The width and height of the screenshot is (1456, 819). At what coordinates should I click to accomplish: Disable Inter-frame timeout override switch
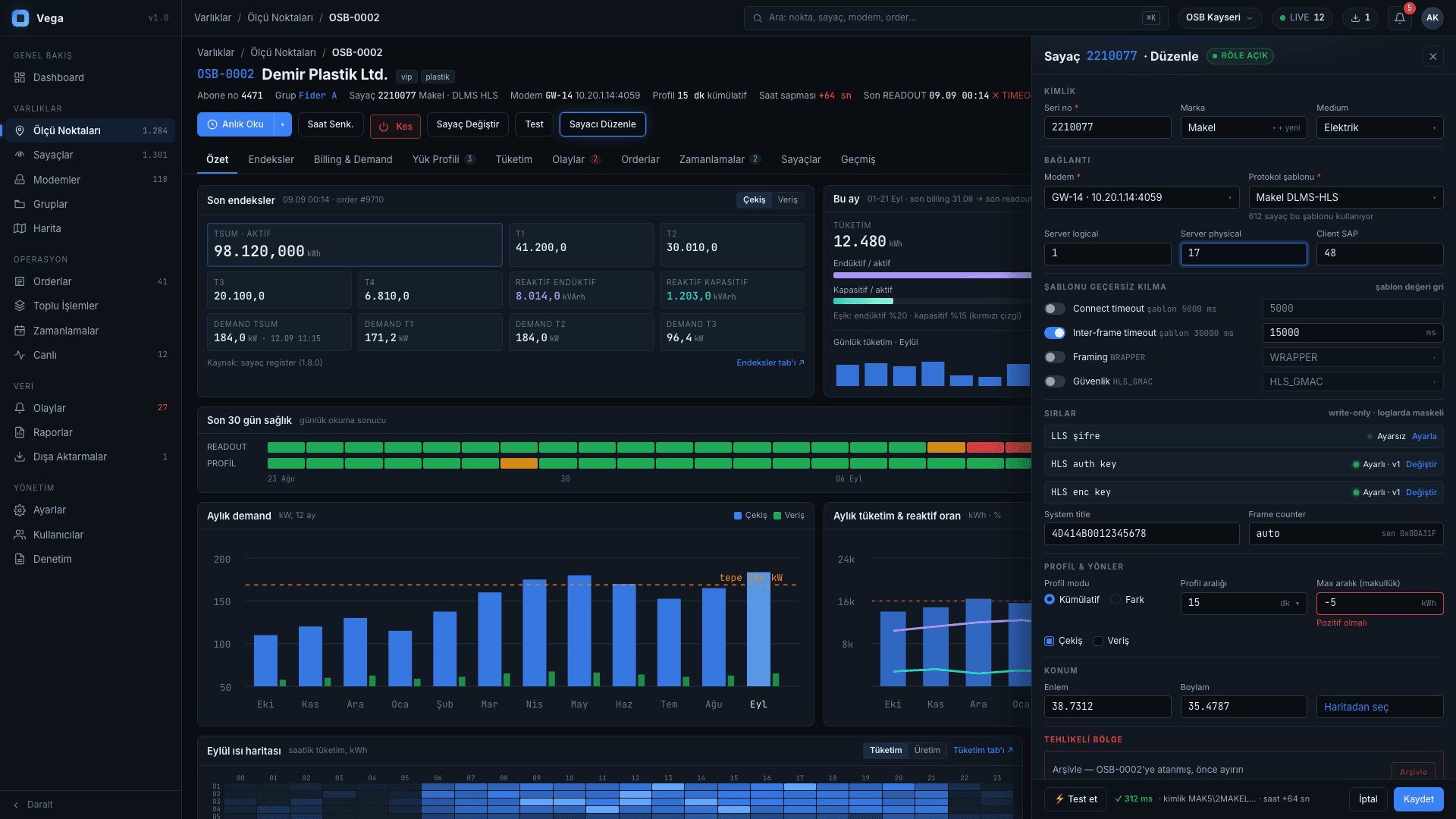pos(1054,333)
